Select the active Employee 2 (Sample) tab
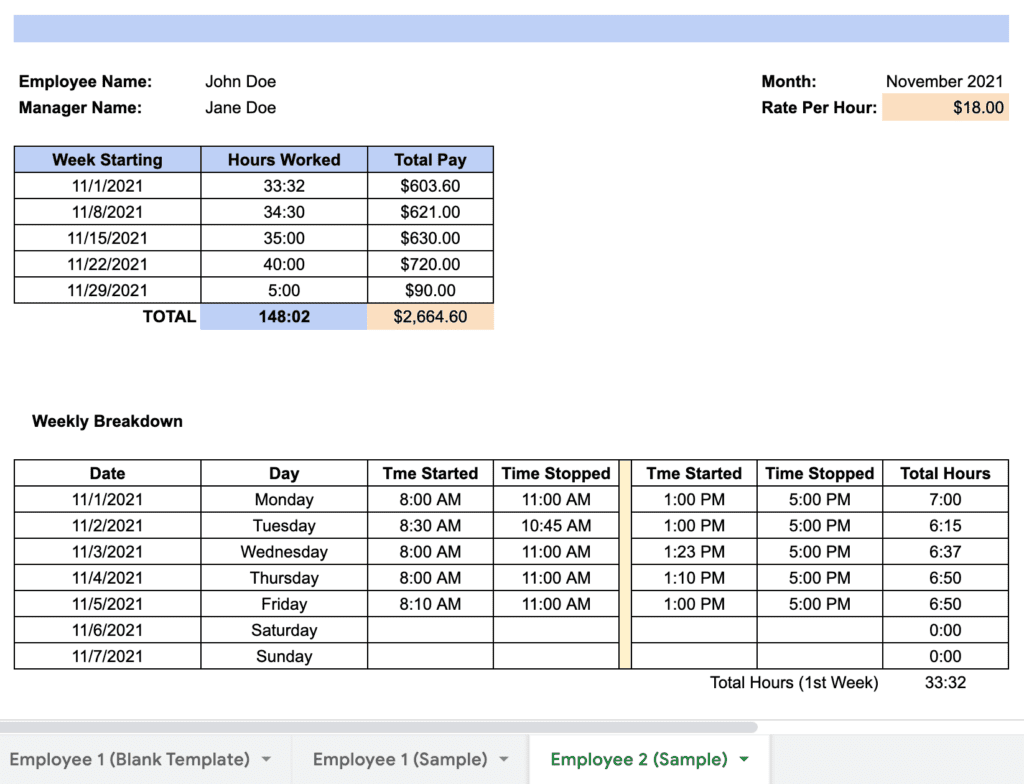This screenshot has height=784, width=1024. (638, 759)
